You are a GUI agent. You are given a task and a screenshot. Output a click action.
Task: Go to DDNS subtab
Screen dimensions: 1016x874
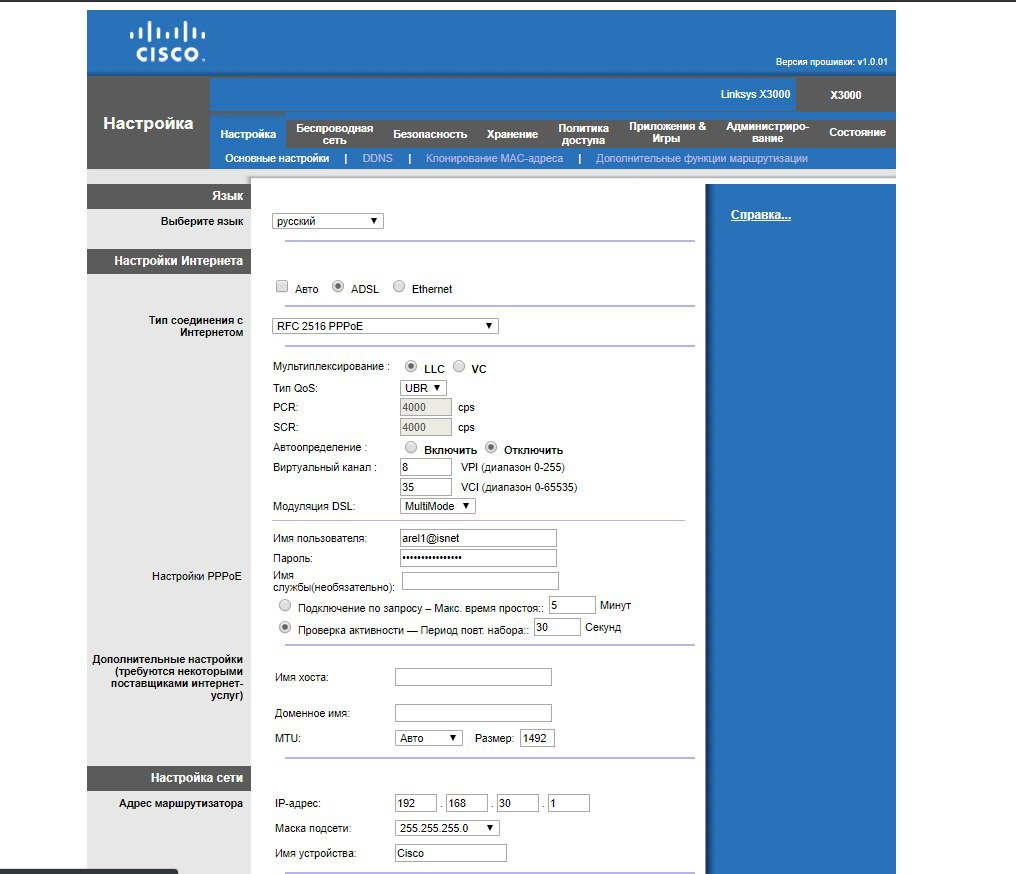pyautogui.click(x=378, y=158)
